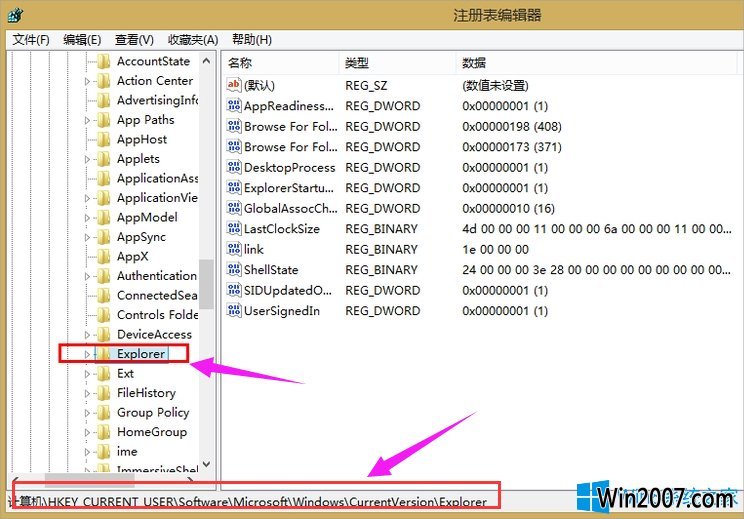Click tree scrollbar down arrow
The width and height of the screenshot is (744, 519).
206,464
